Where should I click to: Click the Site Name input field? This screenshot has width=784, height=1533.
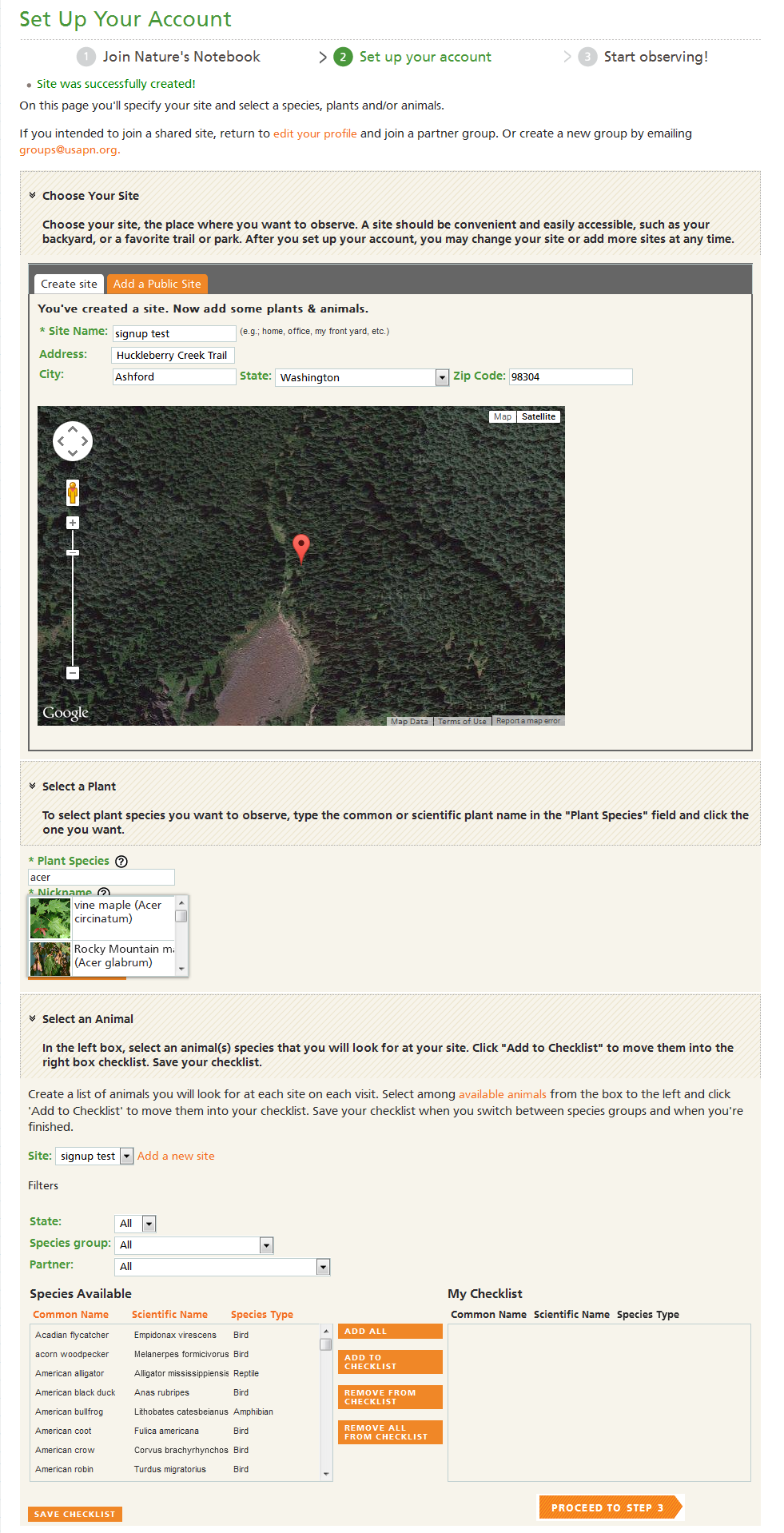174,333
